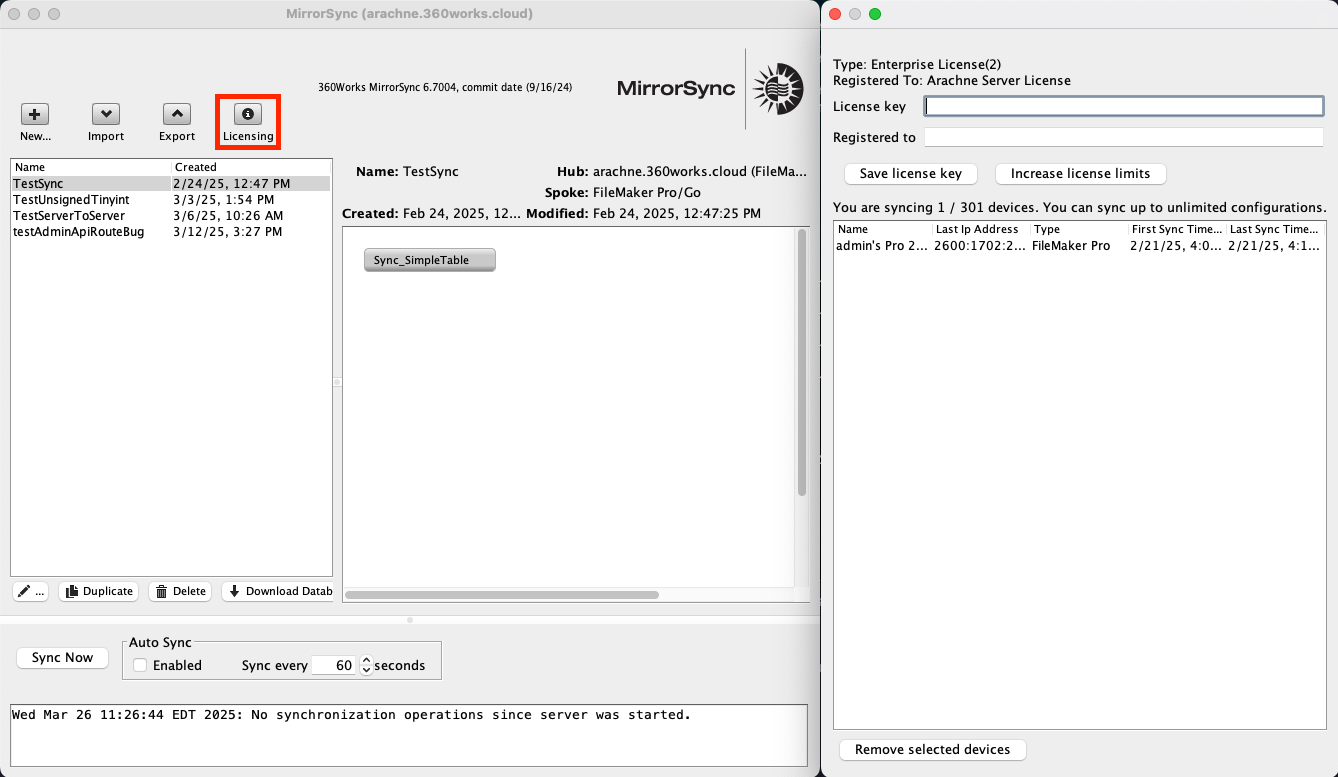Open the Licensing info icon
Screen dimensions: 1338x777
pos(248,114)
